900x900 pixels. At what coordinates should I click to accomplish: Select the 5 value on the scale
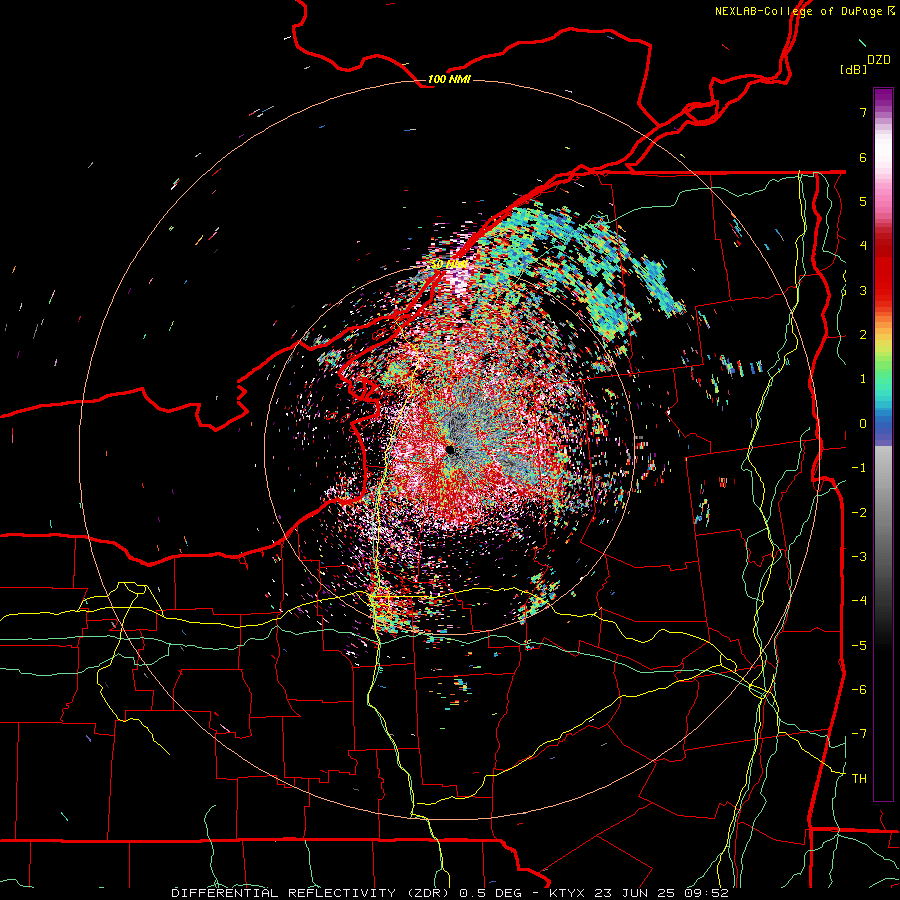point(863,201)
